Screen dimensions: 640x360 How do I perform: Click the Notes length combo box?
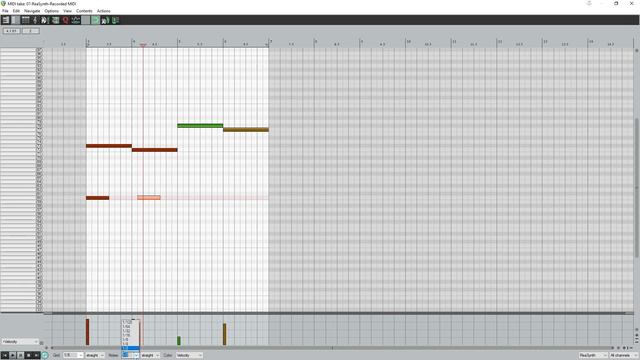[x=130, y=356]
